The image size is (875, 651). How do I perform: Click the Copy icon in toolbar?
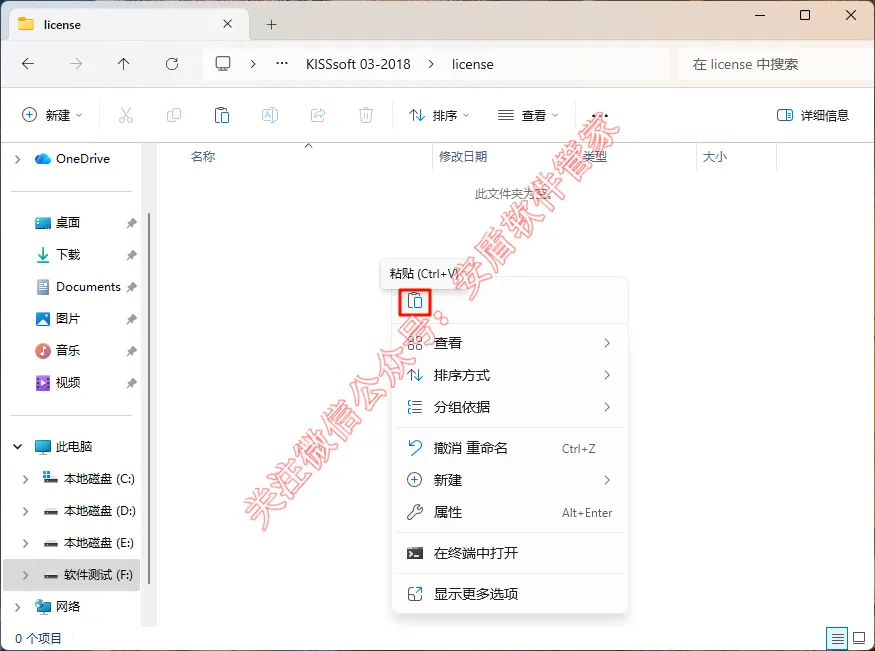pyautogui.click(x=174, y=115)
